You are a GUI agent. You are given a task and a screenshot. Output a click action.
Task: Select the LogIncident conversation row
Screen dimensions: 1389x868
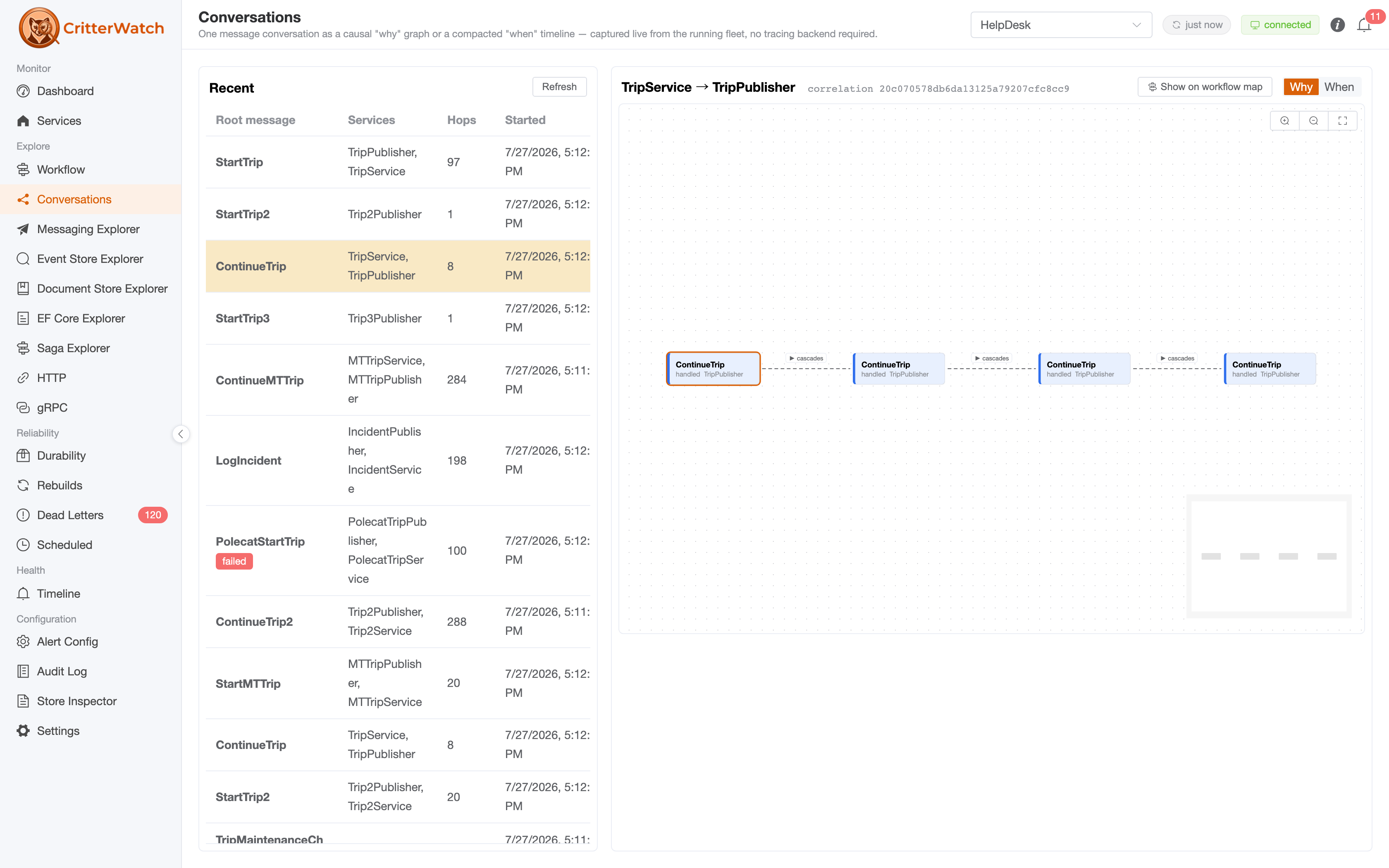[398, 460]
